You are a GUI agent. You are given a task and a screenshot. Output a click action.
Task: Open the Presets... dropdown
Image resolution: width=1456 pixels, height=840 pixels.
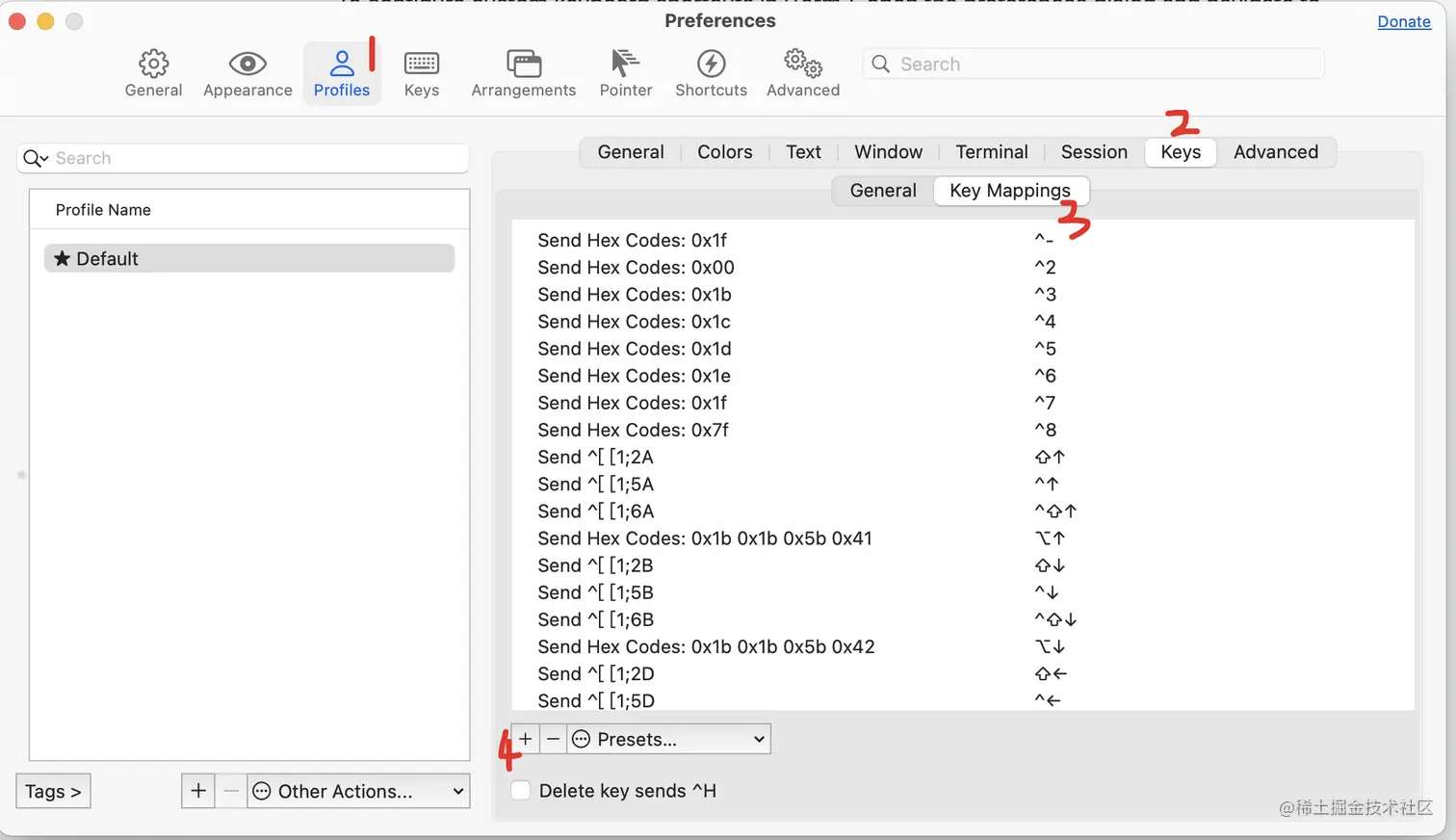(x=669, y=739)
